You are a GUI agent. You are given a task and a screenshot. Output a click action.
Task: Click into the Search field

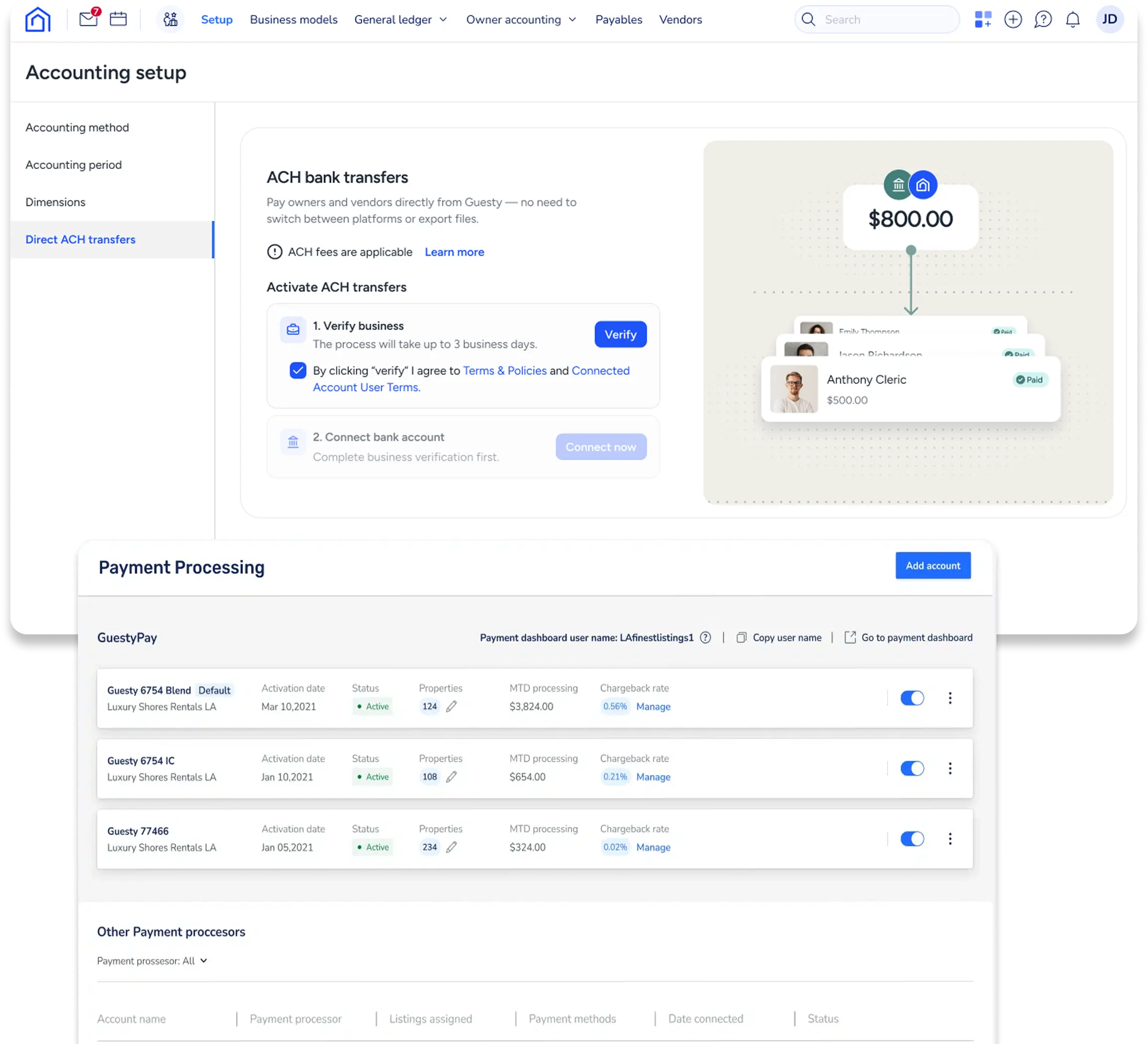click(x=877, y=19)
